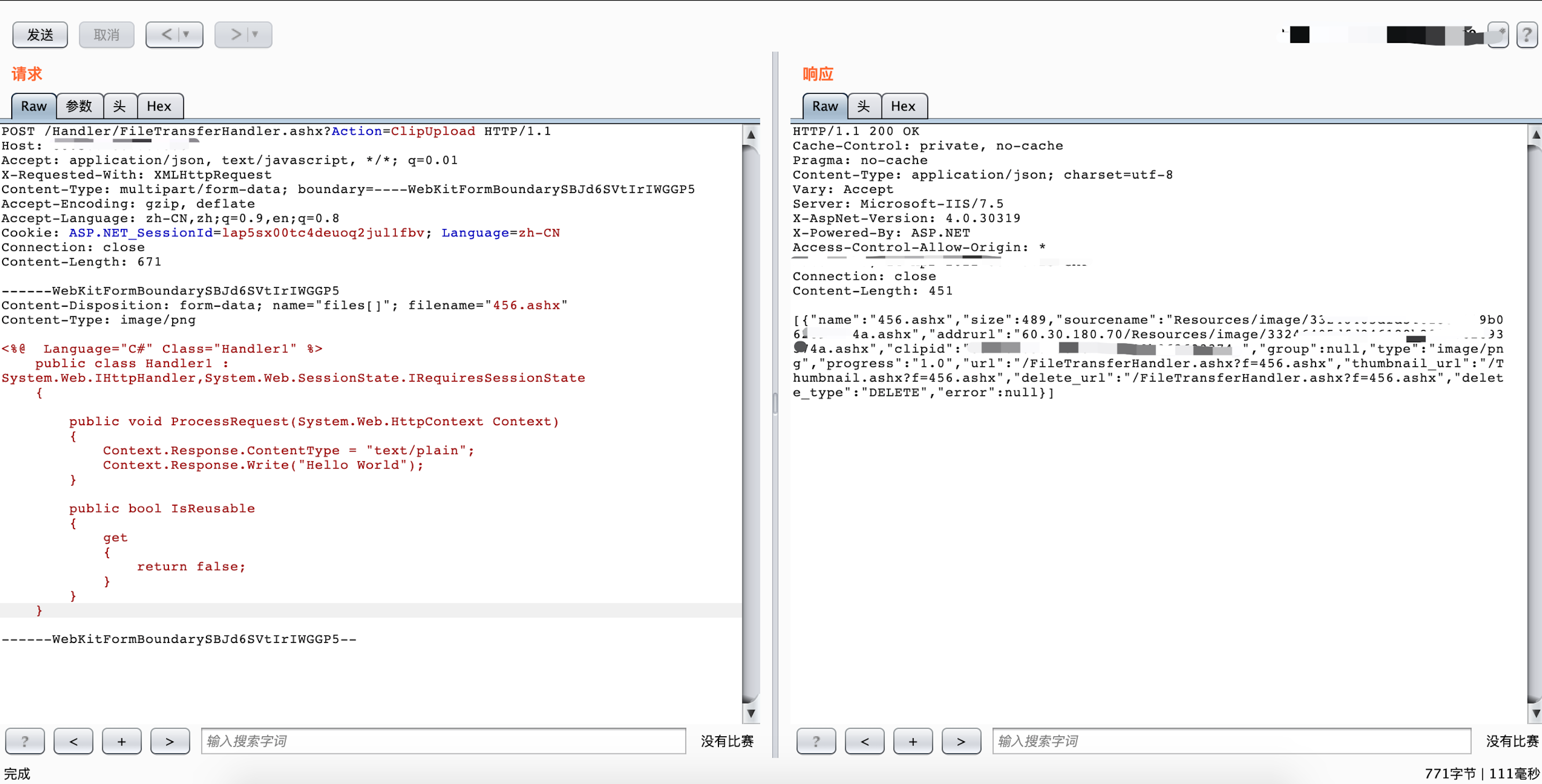Switch request view to 参数 tab
The width and height of the screenshot is (1542, 784).
tap(79, 106)
